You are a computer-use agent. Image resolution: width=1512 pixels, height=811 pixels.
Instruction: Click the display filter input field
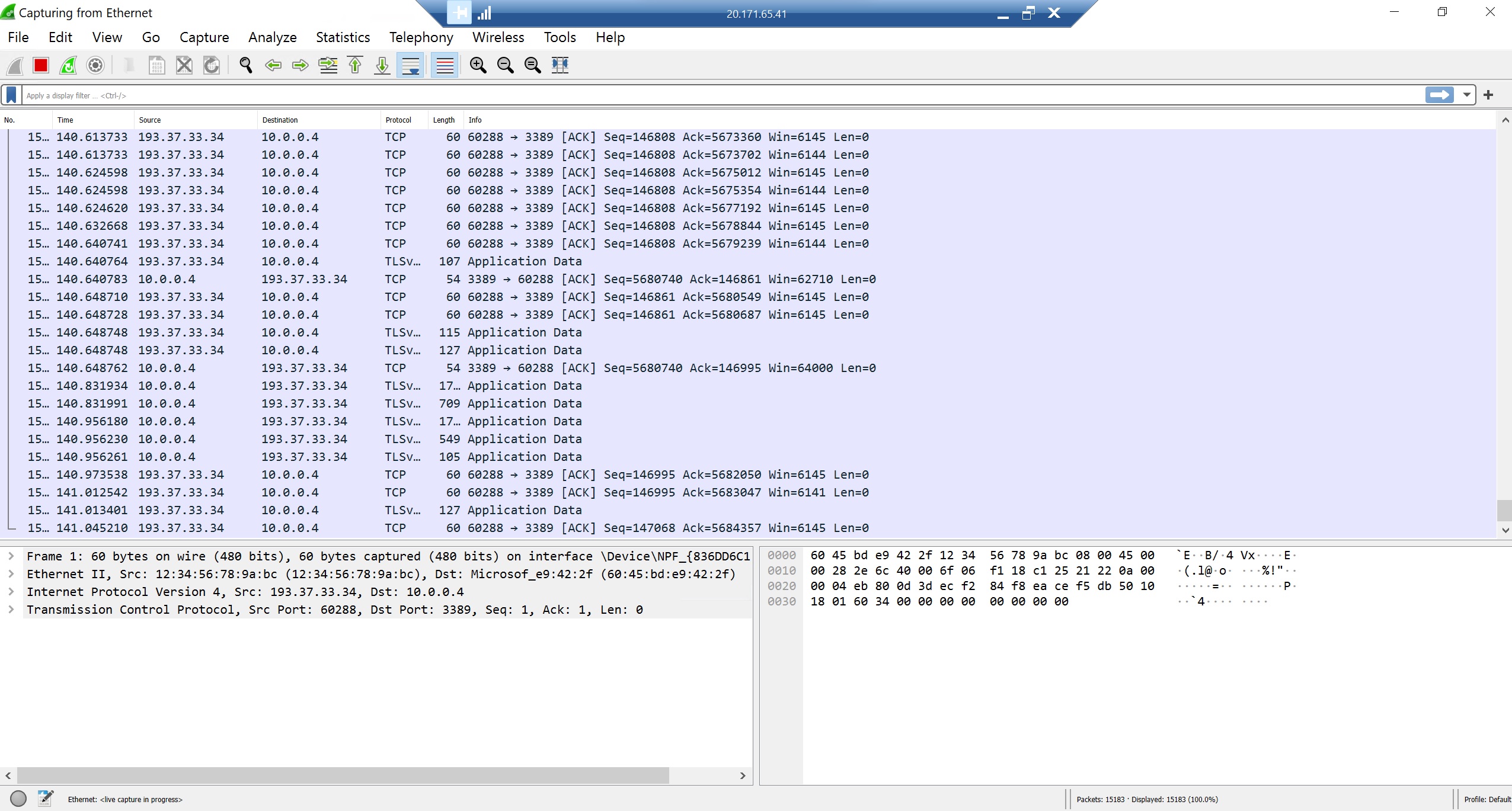723,95
